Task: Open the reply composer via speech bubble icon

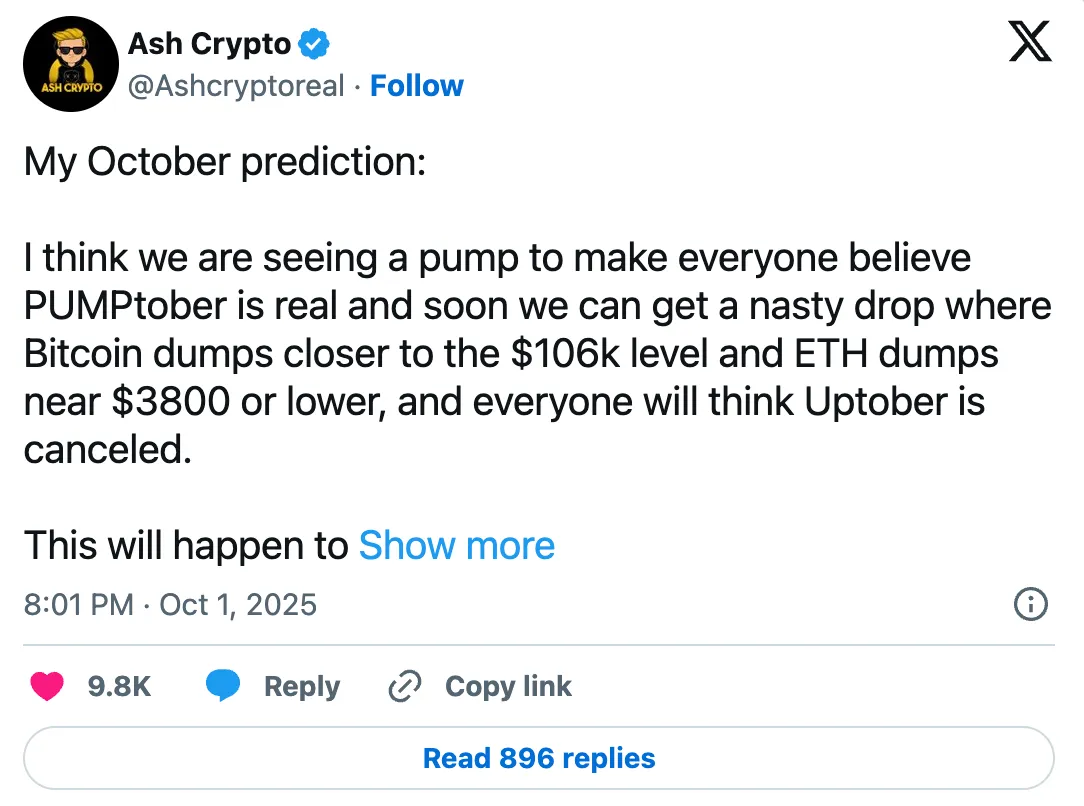Action: coord(224,686)
